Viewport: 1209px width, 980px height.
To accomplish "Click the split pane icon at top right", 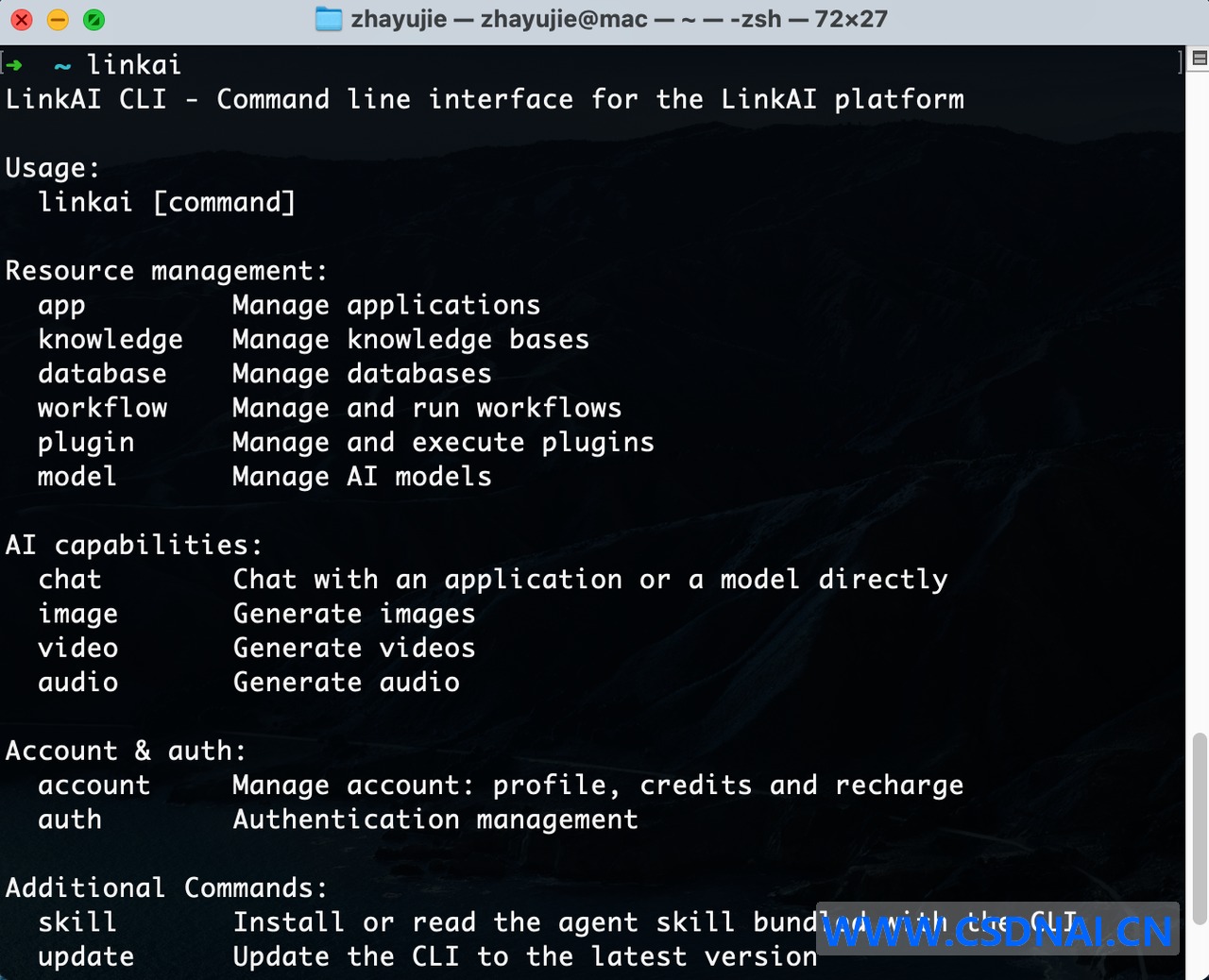I will (x=1199, y=59).
